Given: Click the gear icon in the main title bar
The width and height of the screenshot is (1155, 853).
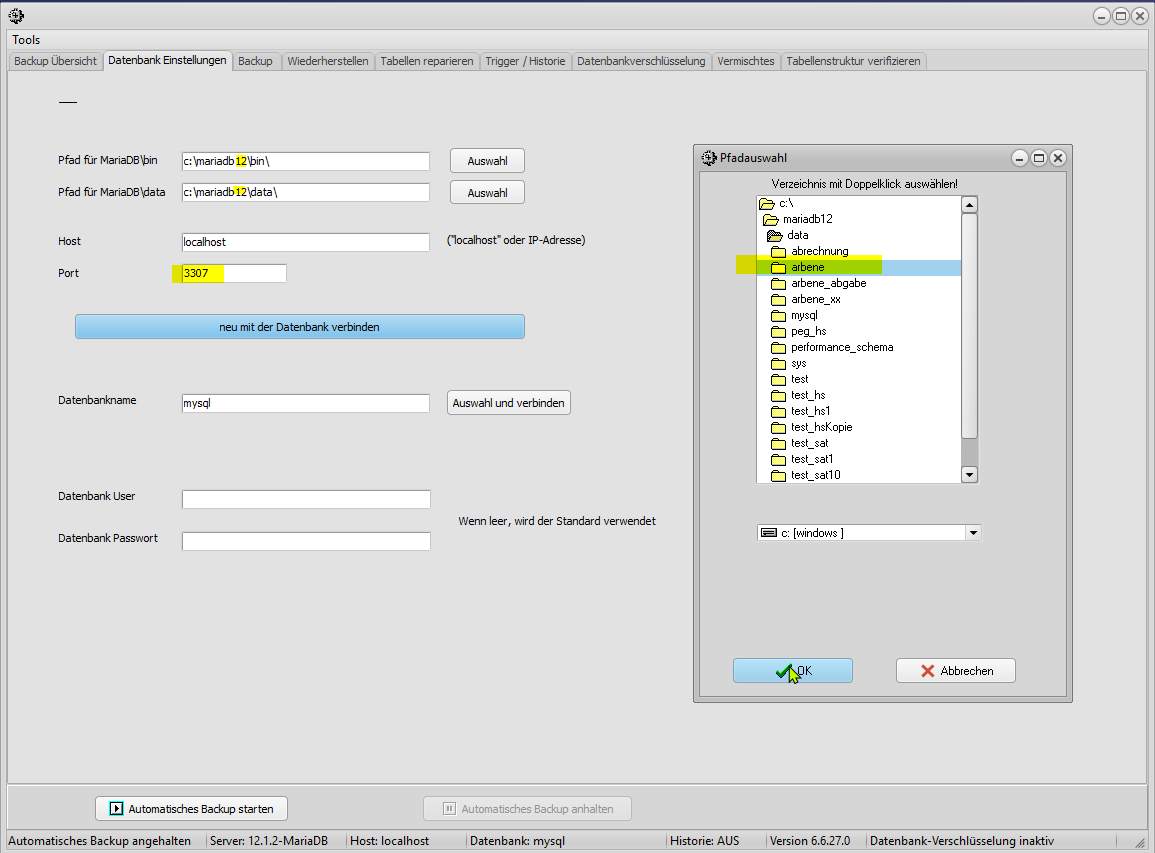Looking at the screenshot, I should [x=15, y=15].
